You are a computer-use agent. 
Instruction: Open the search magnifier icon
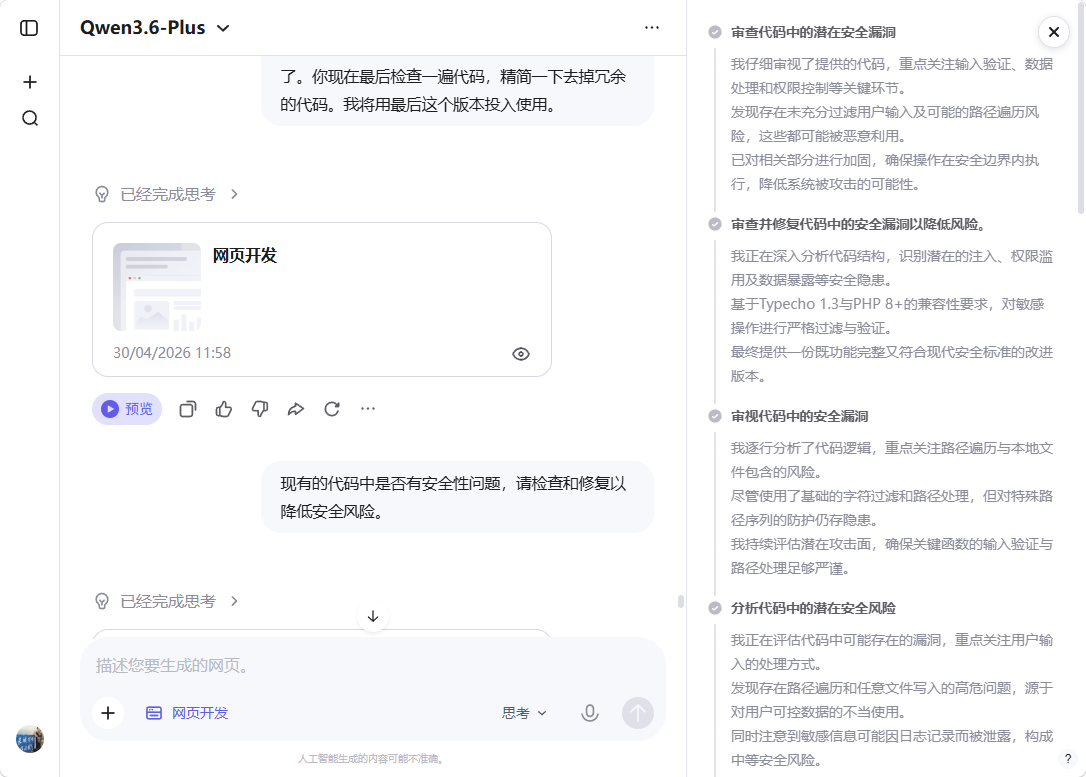tap(30, 118)
